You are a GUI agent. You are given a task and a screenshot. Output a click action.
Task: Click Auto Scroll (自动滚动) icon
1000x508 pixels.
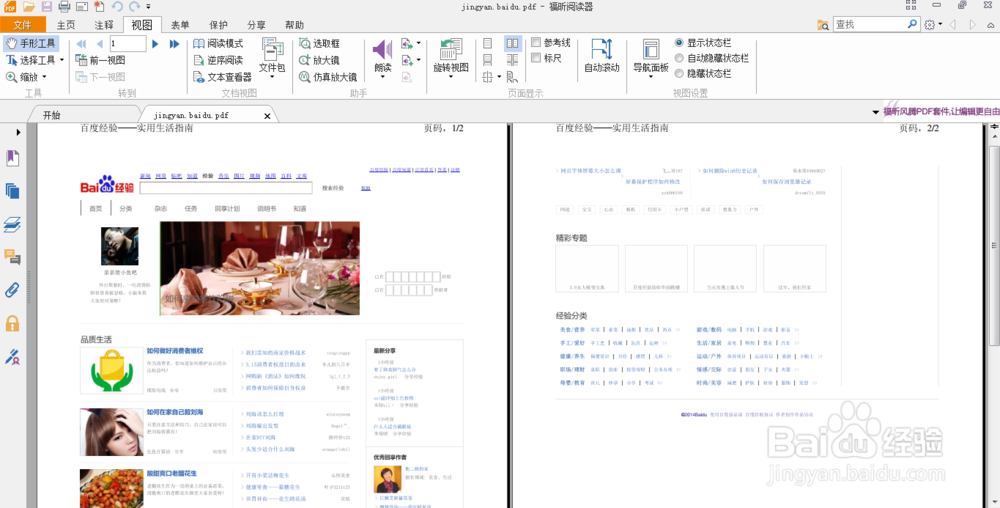pyautogui.click(x=601, y=49)
